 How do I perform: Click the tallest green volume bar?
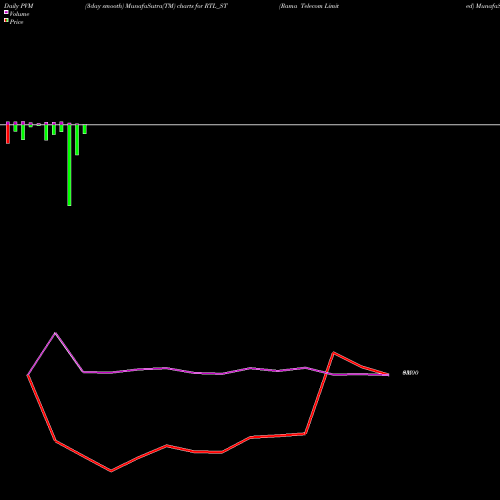(69, 165)
